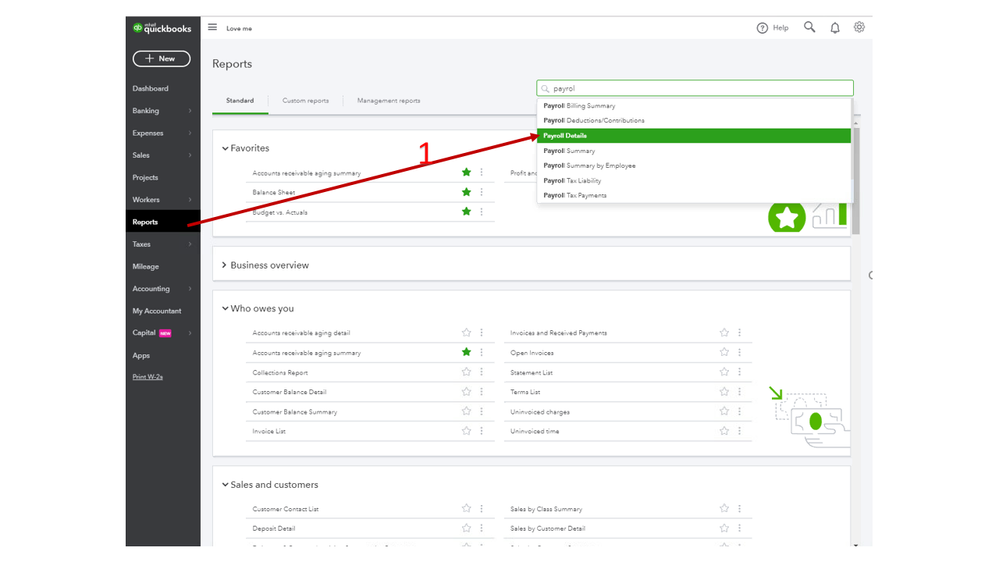Go to Dashboard in sidebar
This screenshot has height=562, width=999.
pos(150,89)
